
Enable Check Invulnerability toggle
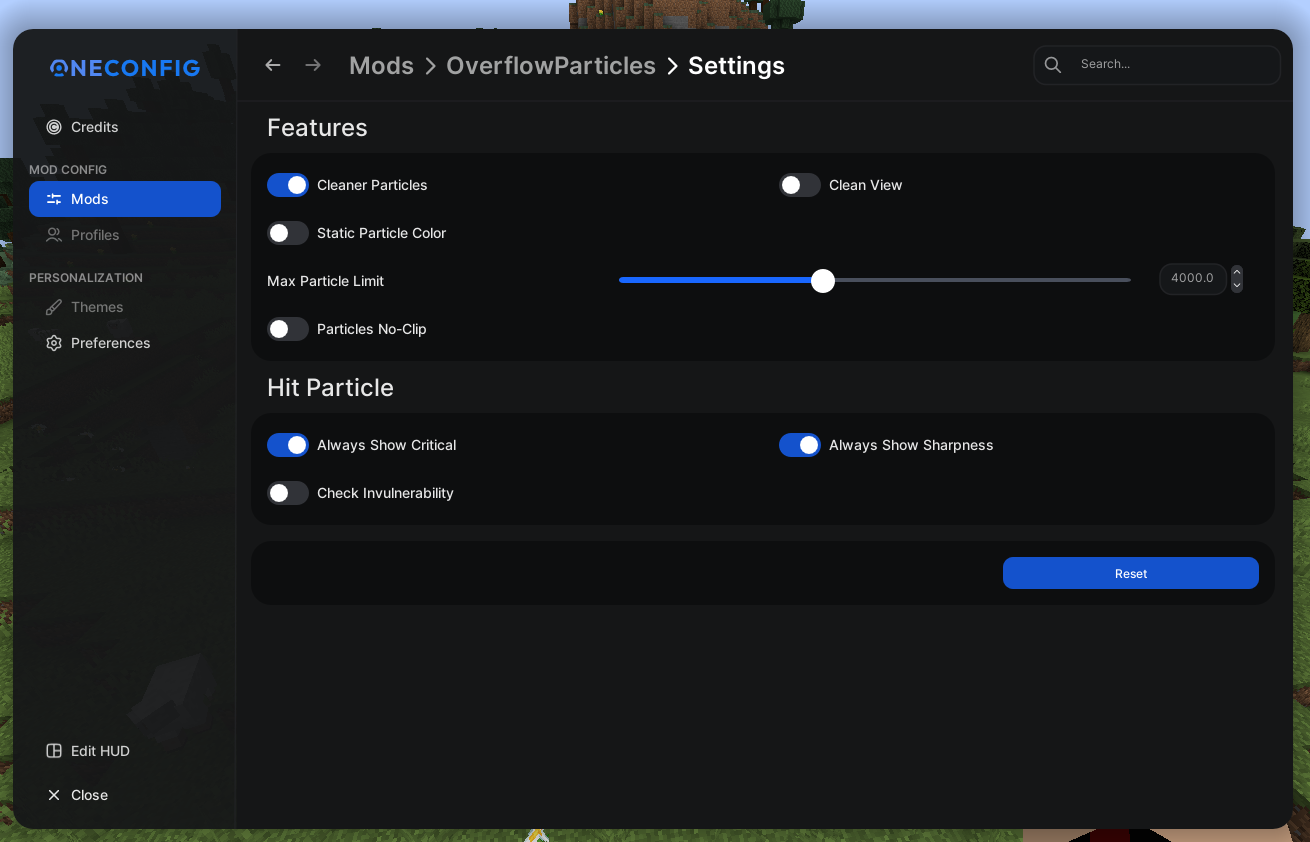tap(288, 493)
